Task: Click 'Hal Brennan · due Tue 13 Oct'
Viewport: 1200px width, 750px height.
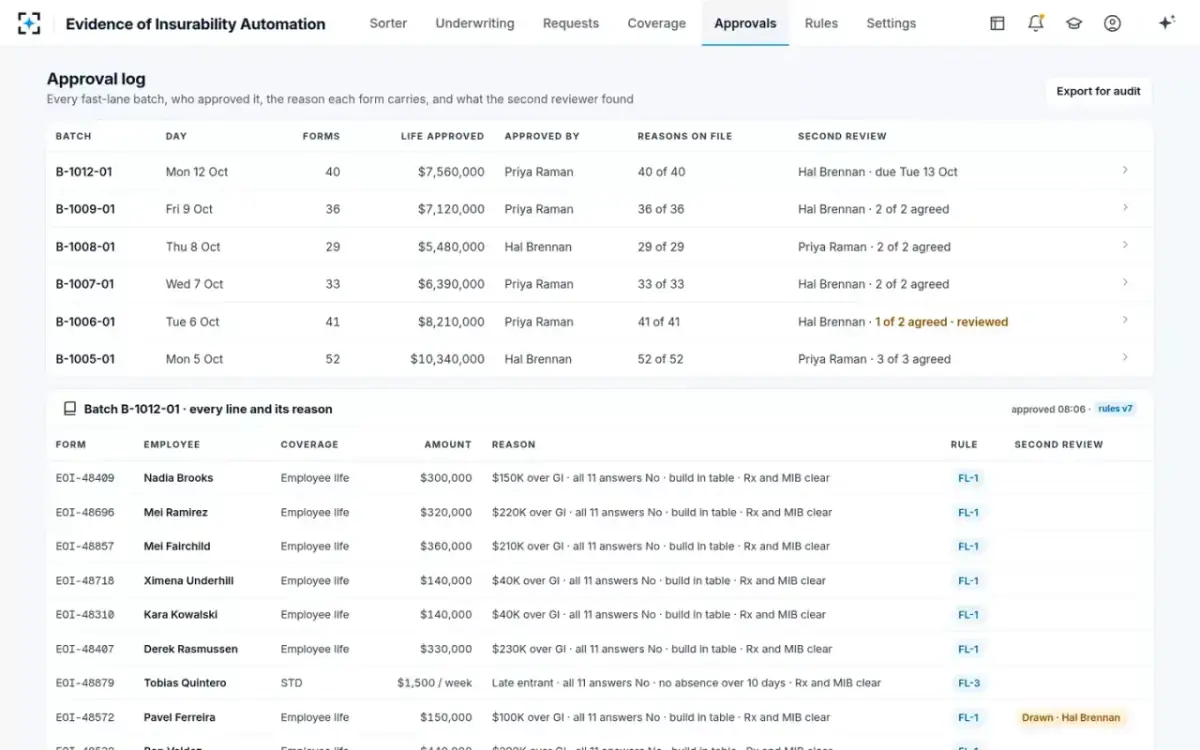Action: (878, 172)
